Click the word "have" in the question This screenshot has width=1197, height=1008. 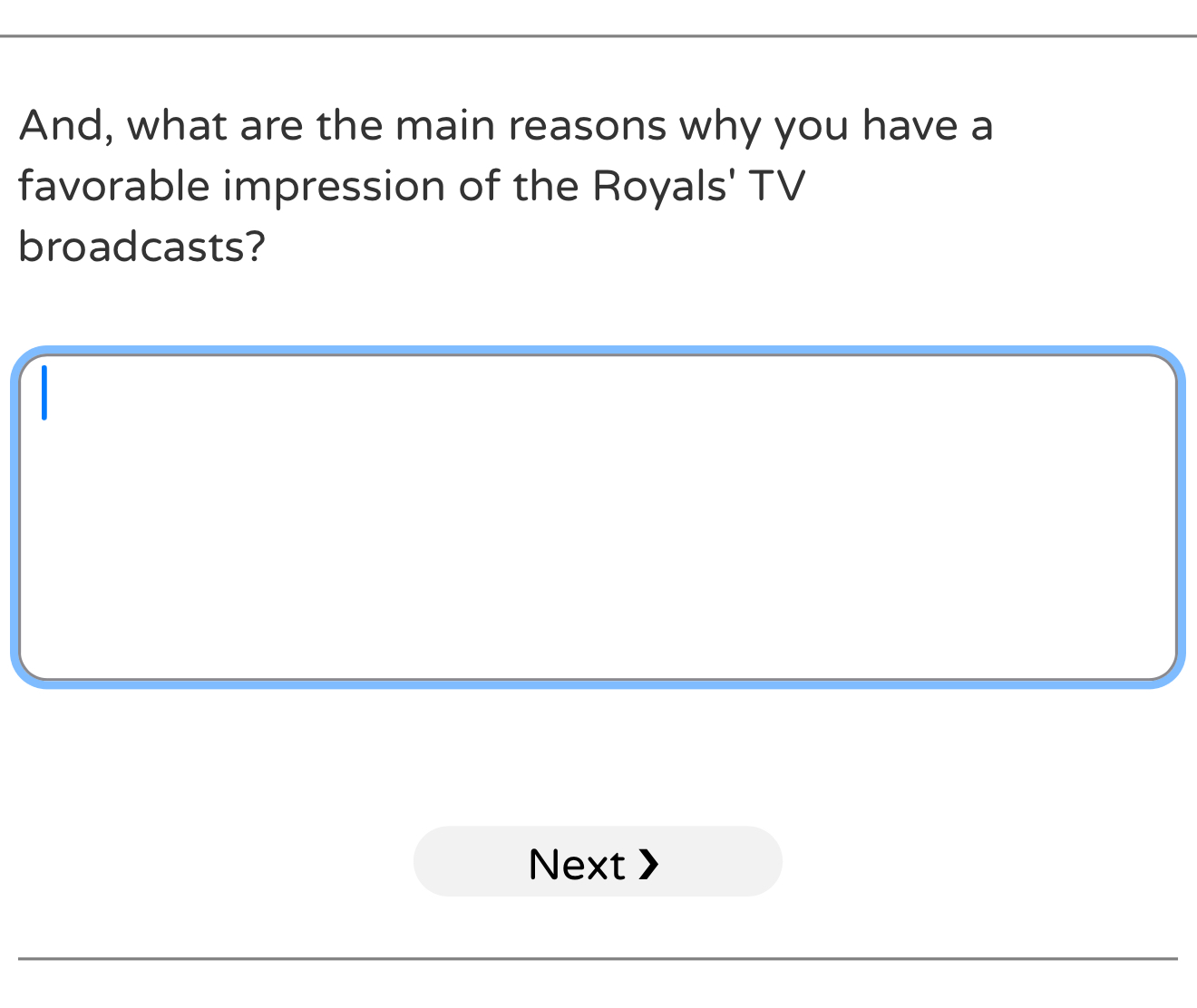point(910,126)
